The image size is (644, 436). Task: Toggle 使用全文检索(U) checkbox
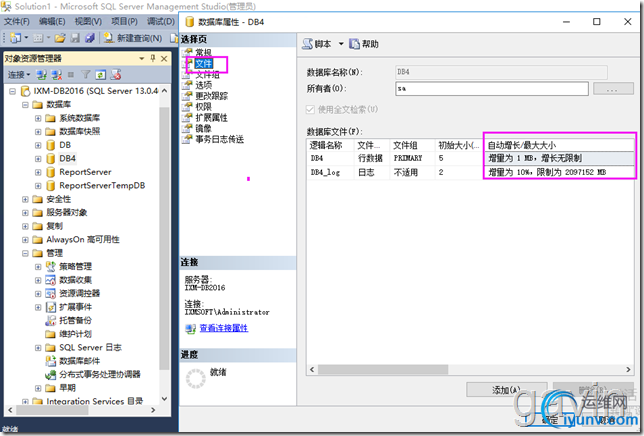point(310,110)
